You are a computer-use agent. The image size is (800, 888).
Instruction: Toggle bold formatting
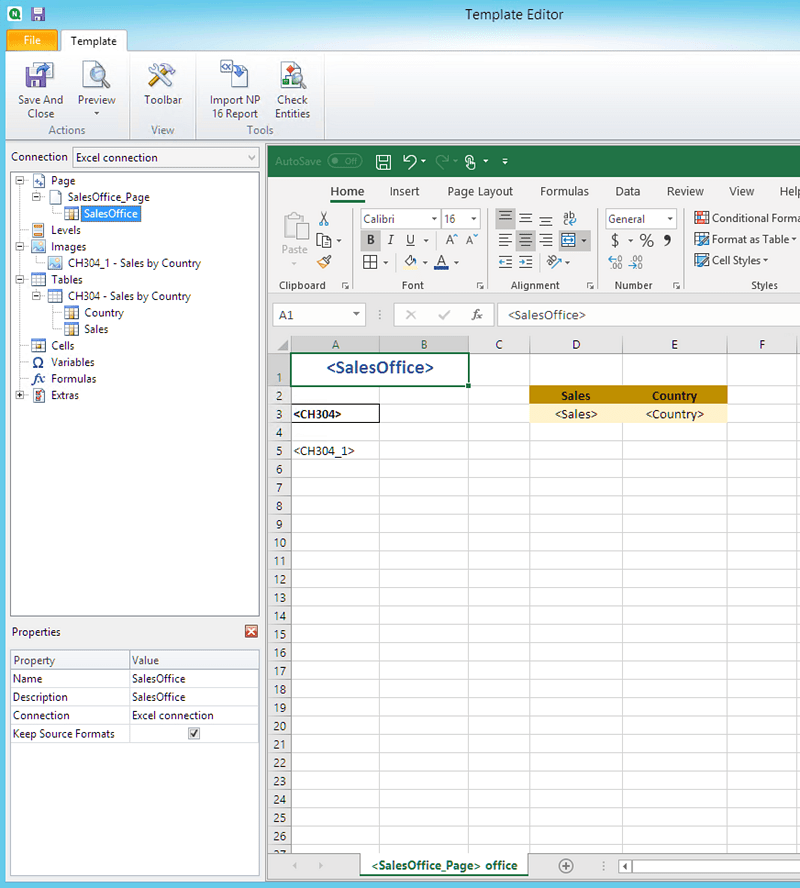coord(370,239)
